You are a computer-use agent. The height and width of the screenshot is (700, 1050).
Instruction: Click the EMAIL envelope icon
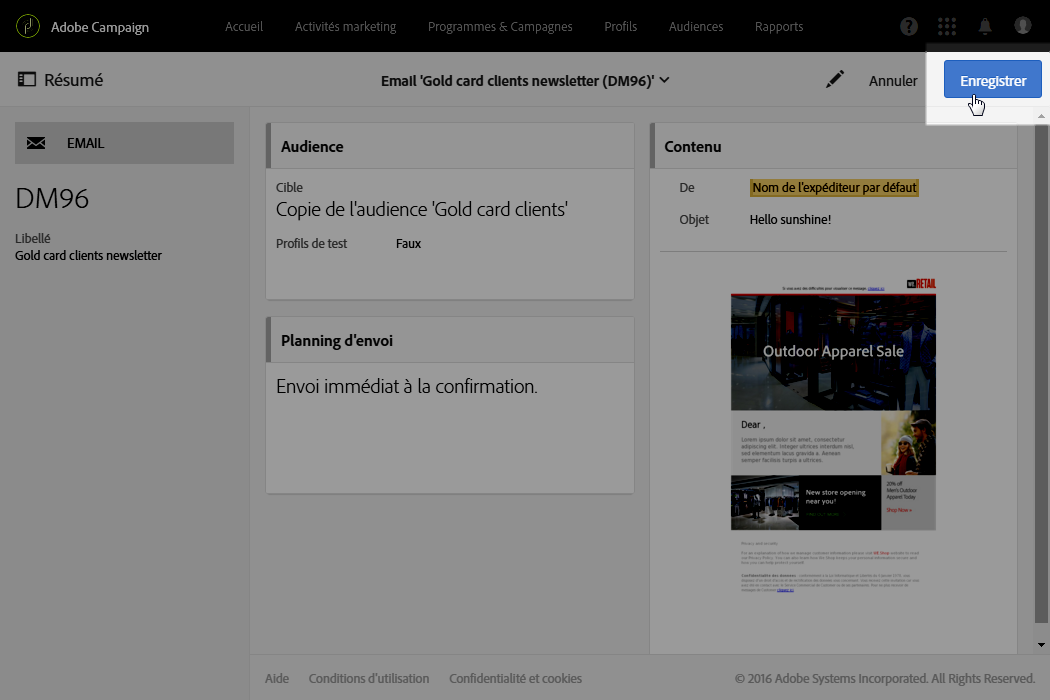36,143
